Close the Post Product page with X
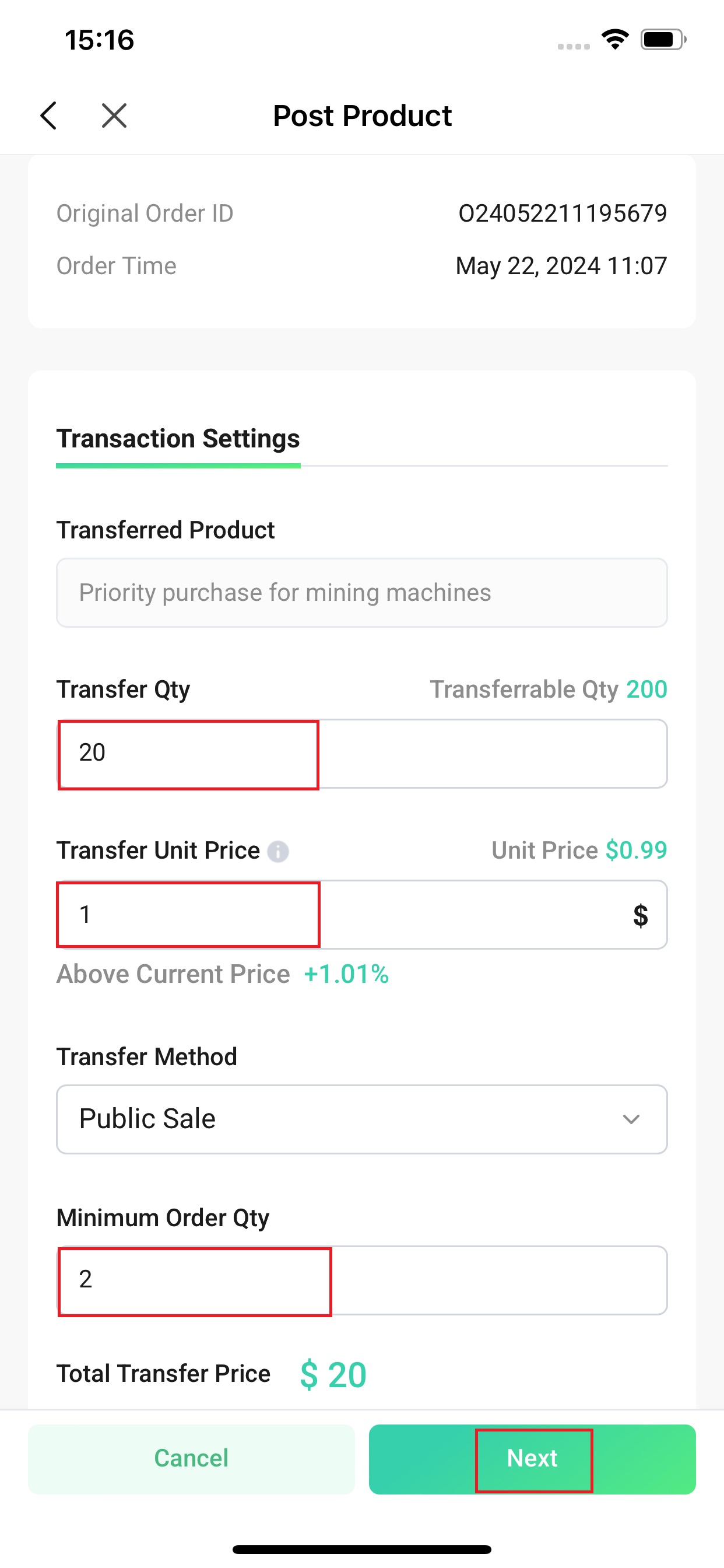 click(x=114, y=115)
